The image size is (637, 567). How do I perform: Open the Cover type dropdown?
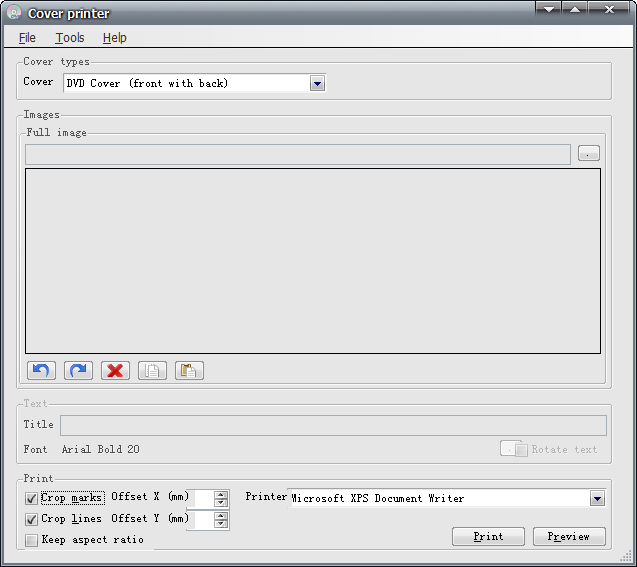click(317, 84)
